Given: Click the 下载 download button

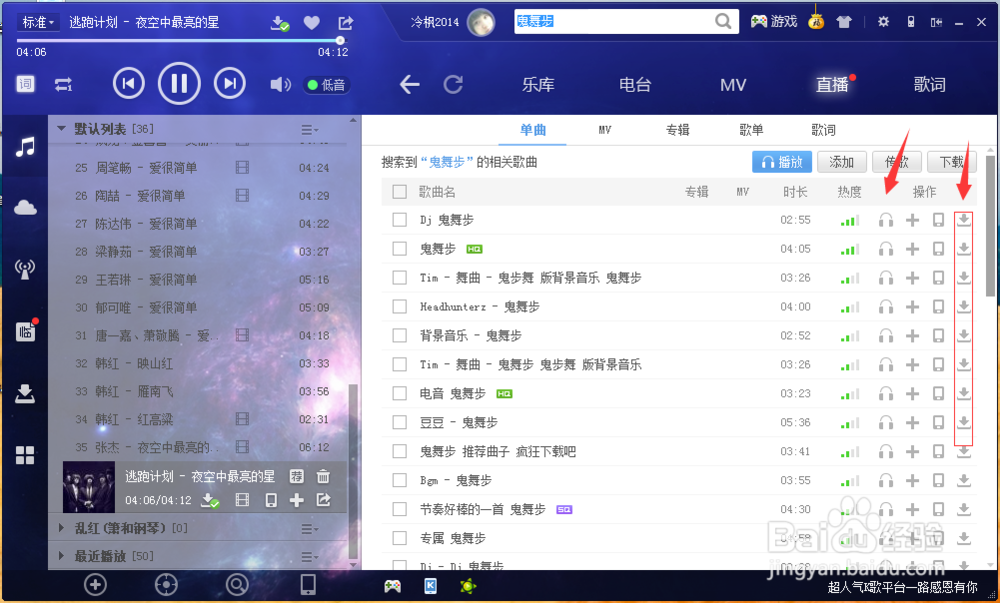Looking at the screenshot, I should 951,161.
